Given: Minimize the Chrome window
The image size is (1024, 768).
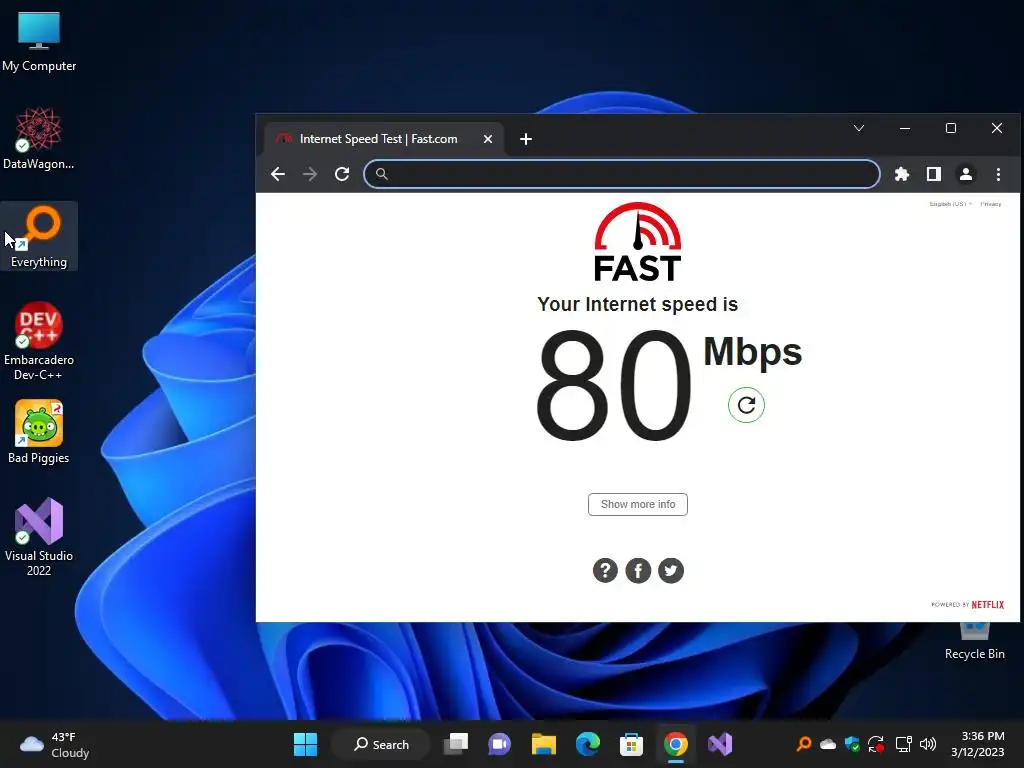Looking at the screenshot, I should (x=904, y=128).
